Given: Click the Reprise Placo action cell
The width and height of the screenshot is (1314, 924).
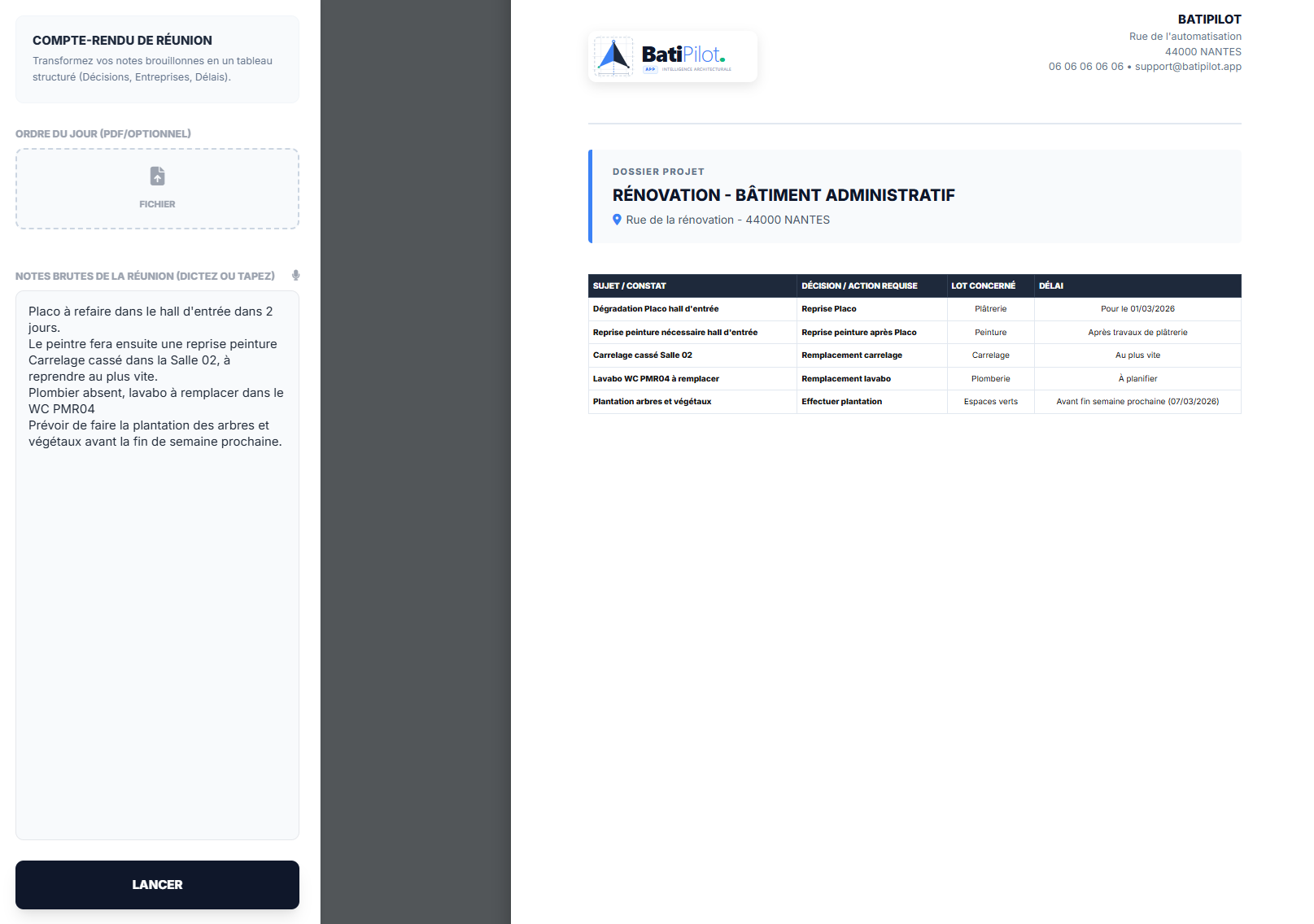Looking at the screenshot, I should pos(828,309).
